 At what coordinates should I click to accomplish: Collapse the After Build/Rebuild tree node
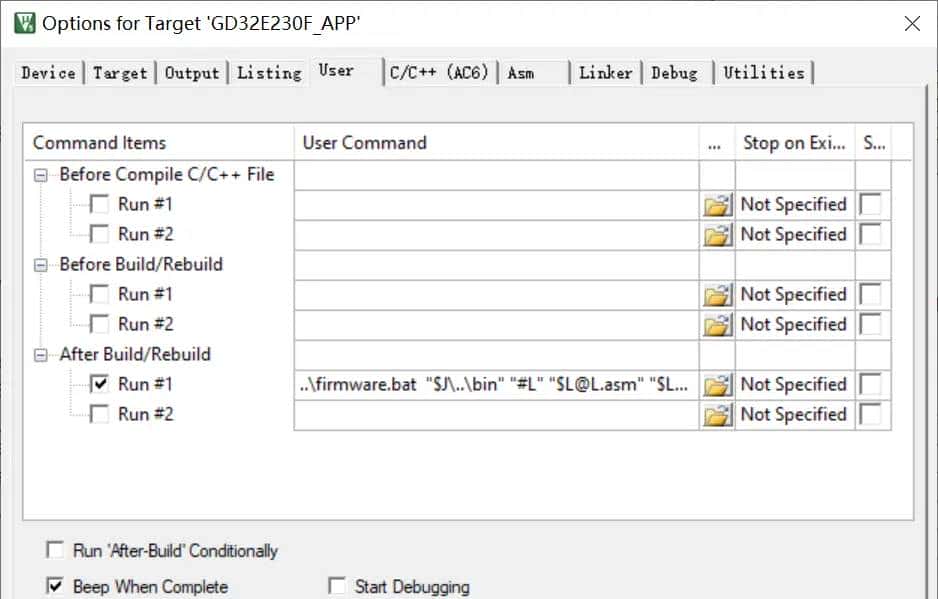coord(41,355)
